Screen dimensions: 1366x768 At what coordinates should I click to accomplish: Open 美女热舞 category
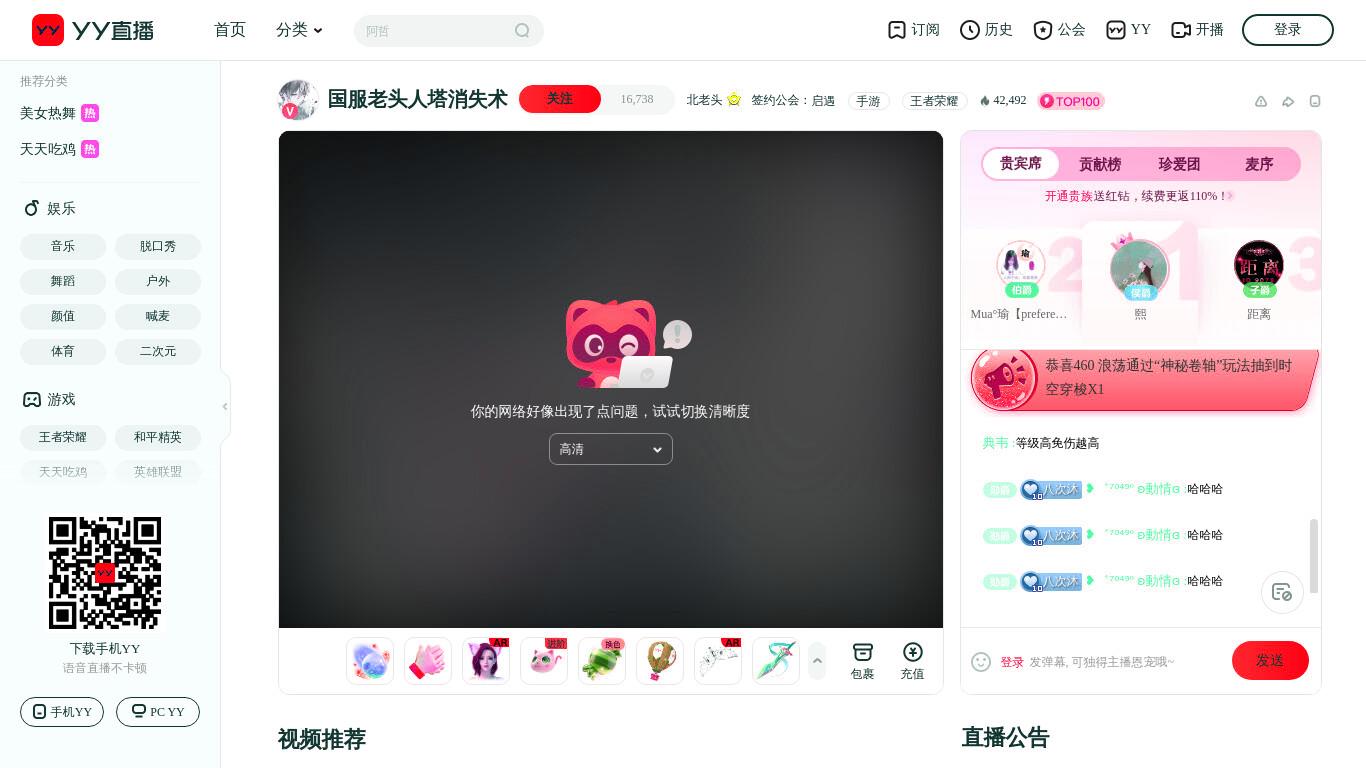pos(59,113)
